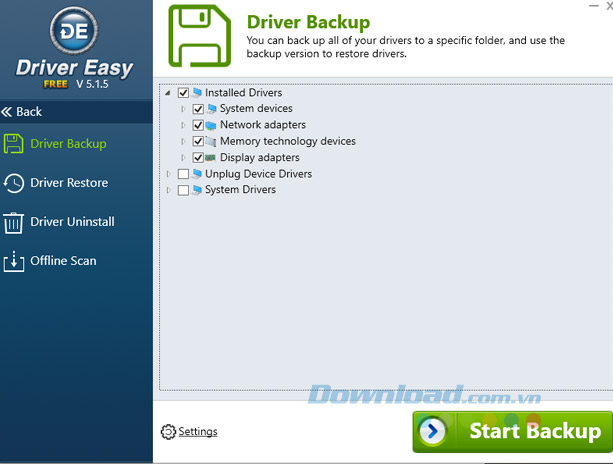Image resolution: width=613 pixels, height=464 pixels.
Task: Expand the System devices node
Action: pyautogui.click(x=183, y=109)
